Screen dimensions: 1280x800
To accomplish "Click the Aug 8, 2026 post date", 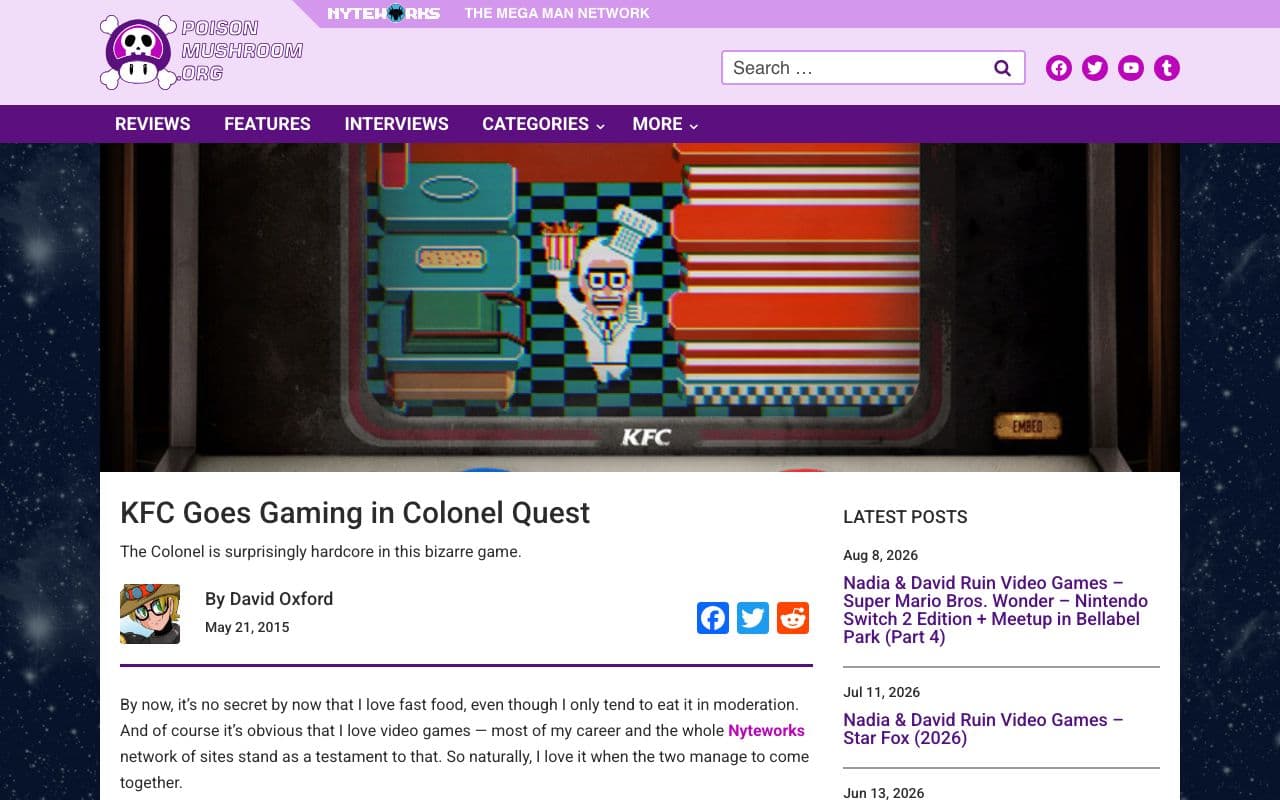I will [880, 555].
